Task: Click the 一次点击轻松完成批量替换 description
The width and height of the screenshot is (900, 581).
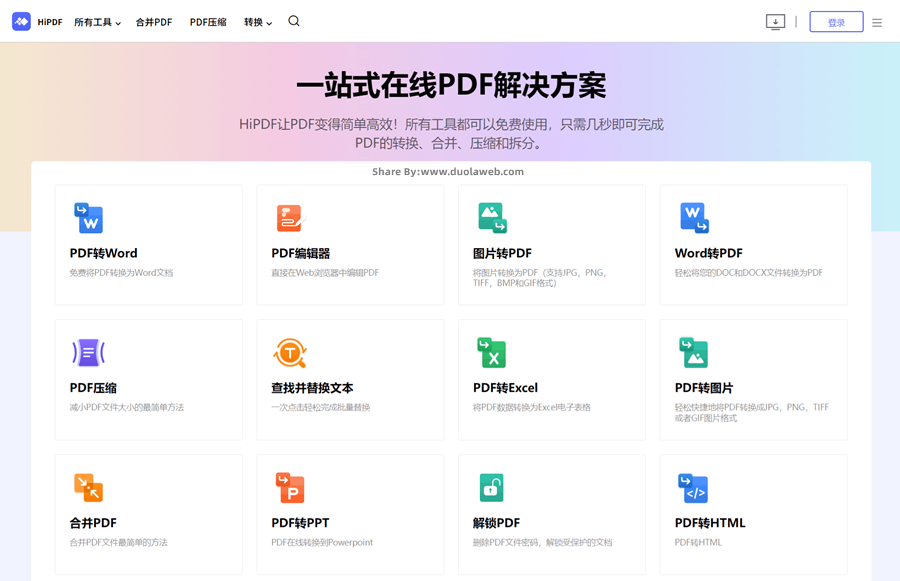Action: tap(321, 408)
